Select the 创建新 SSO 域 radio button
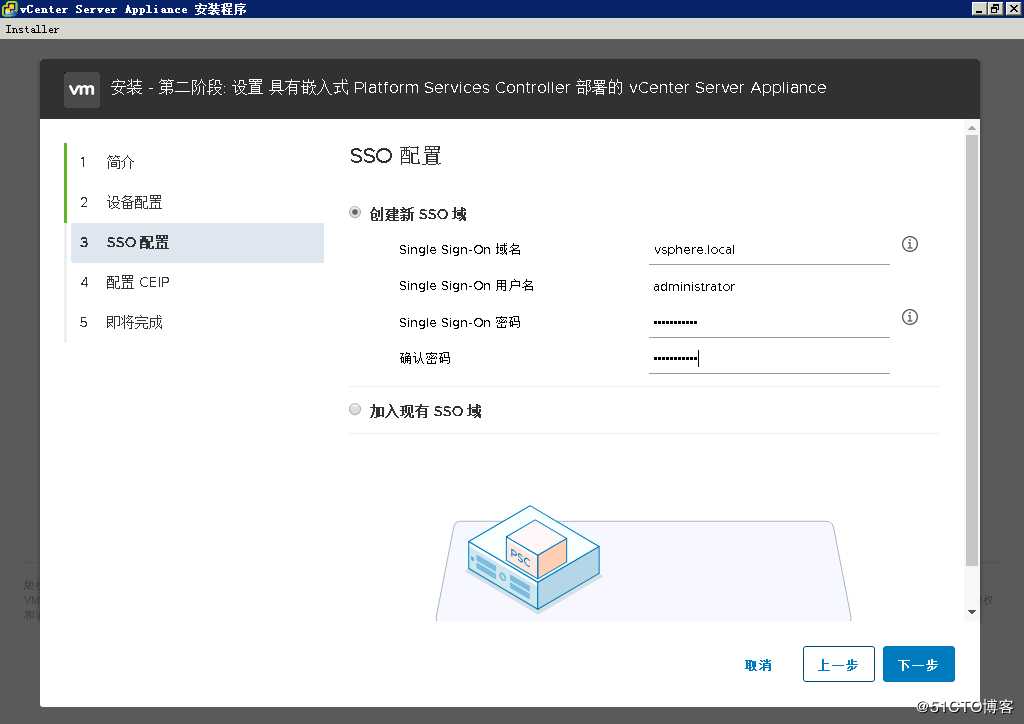This screenshot has width=1024, height=724. pos(355,212)
